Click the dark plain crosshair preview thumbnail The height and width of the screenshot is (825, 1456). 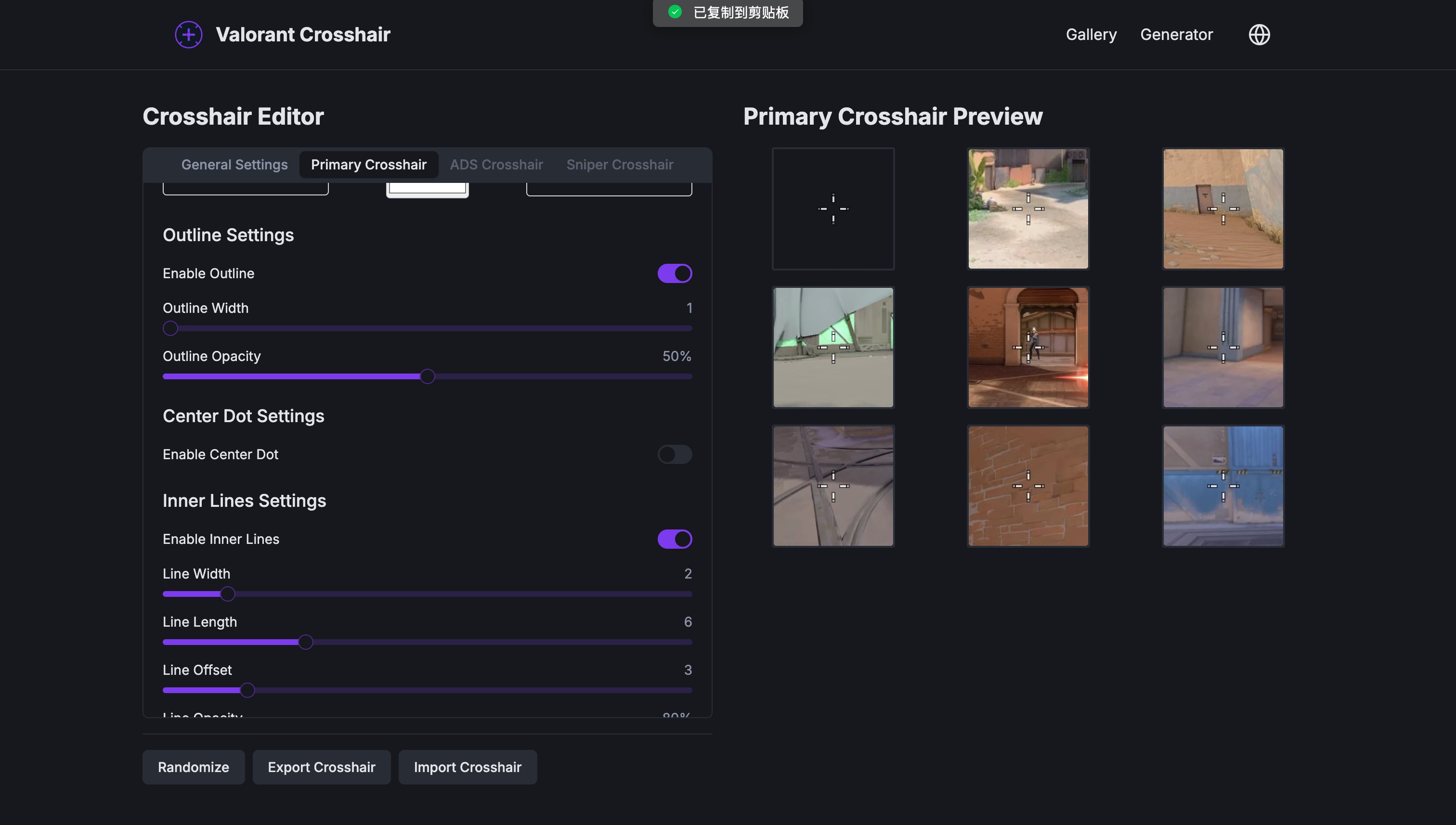pyautogui.click(x=832, y=208)
